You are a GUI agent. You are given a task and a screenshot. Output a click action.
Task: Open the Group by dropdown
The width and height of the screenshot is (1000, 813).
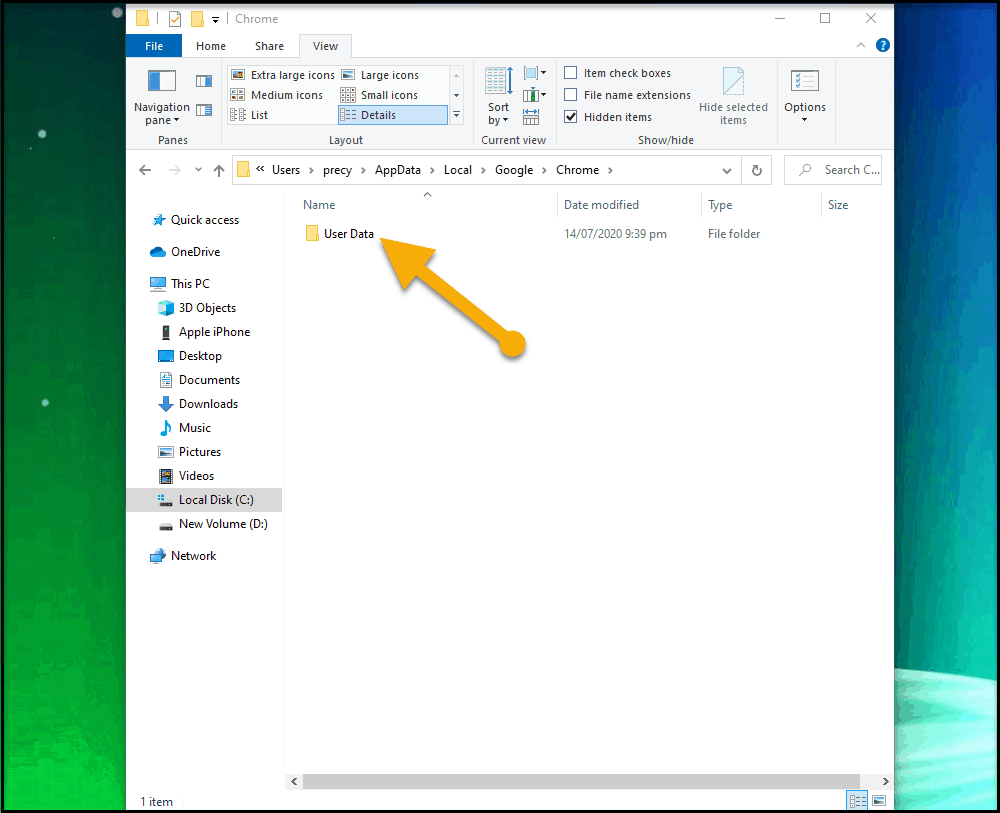click(x=534, y=73)
